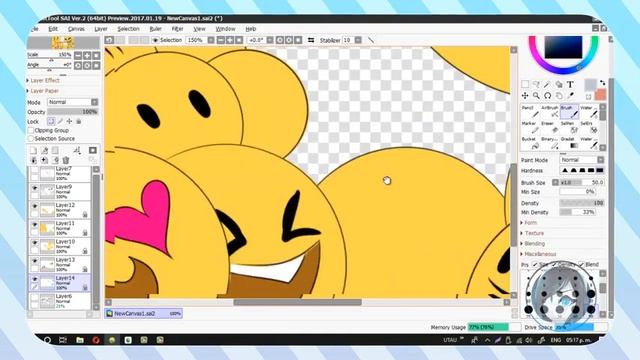Select the Move tool
Viewport: 640px width, 360px height.
[525, 96]
